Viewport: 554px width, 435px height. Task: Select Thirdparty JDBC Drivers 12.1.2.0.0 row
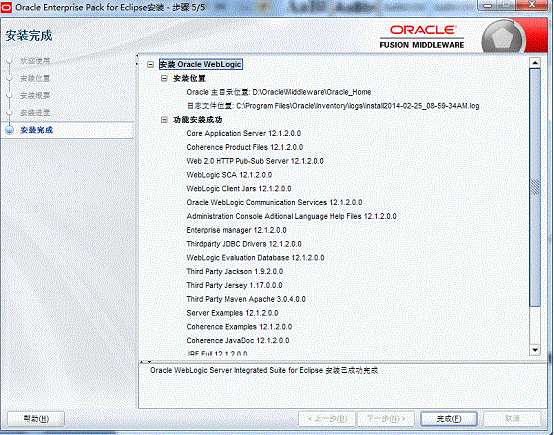(x=244, y=244)
